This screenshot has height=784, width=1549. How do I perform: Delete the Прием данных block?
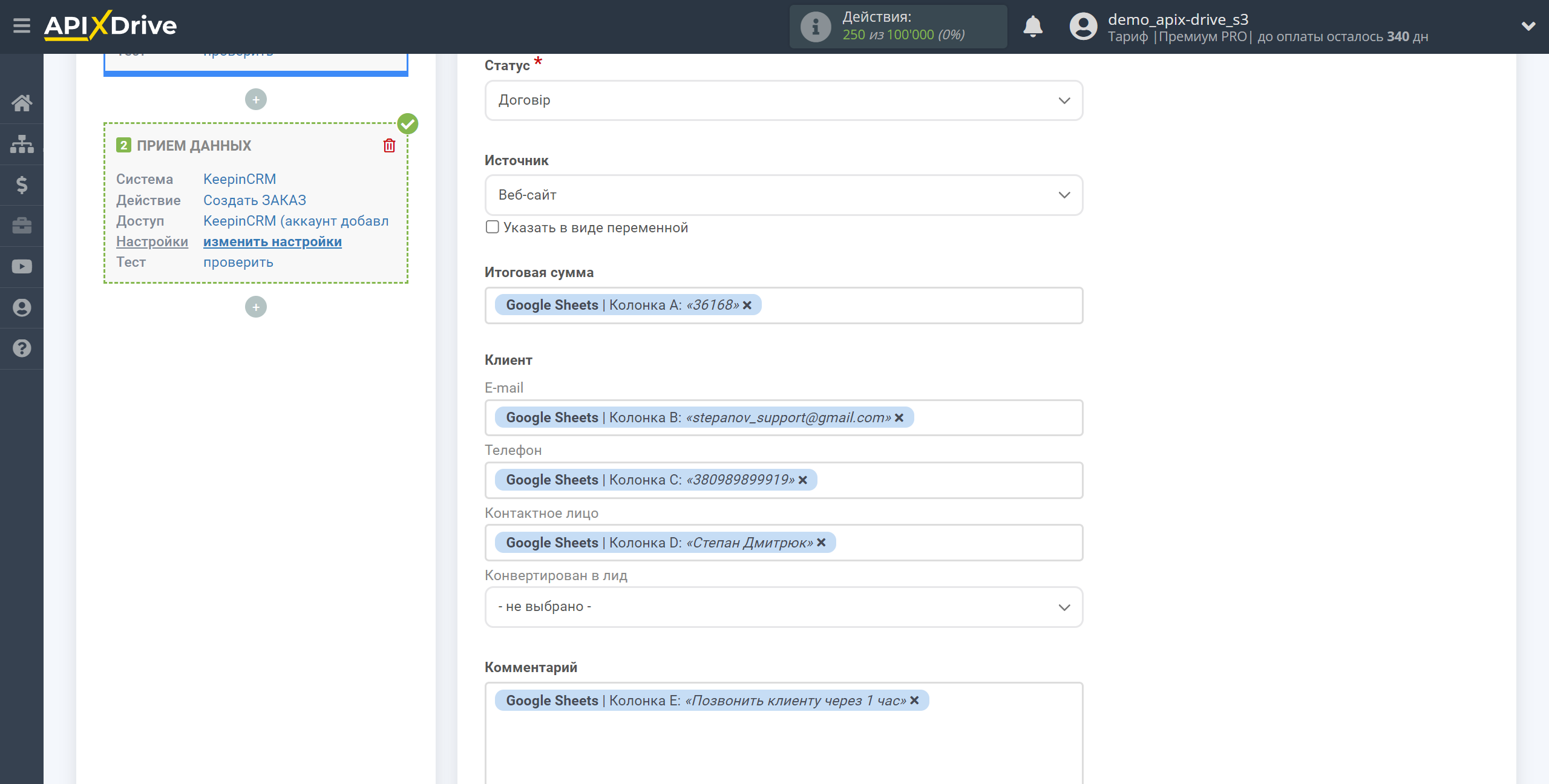[x=389, y=145]
